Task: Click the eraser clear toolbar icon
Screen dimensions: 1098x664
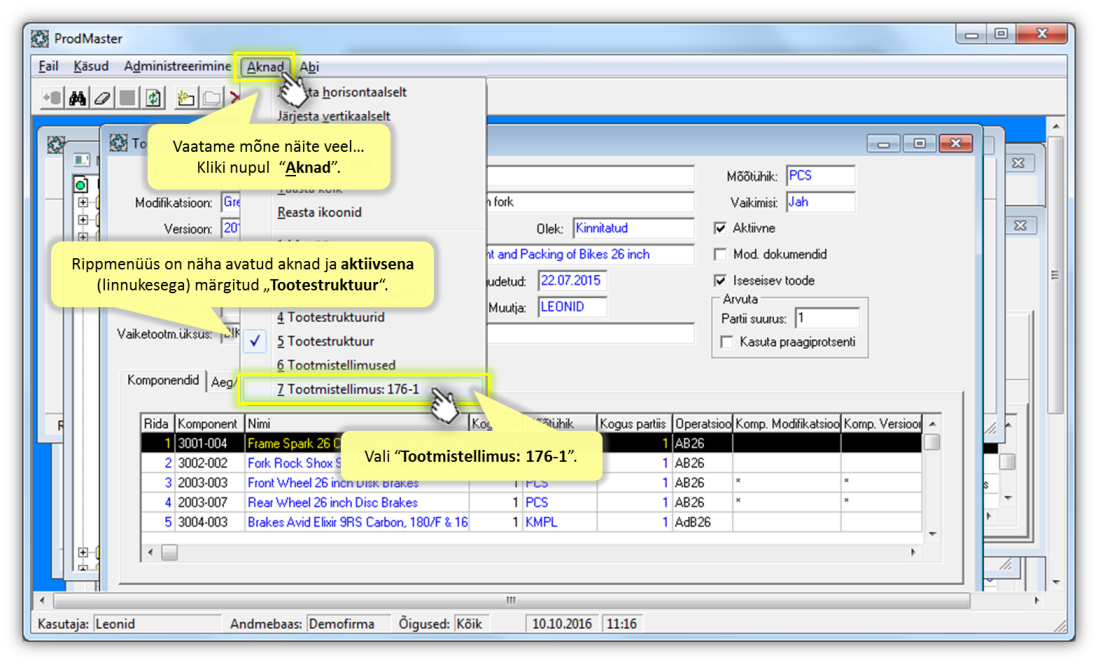Action: coord(102,98)
